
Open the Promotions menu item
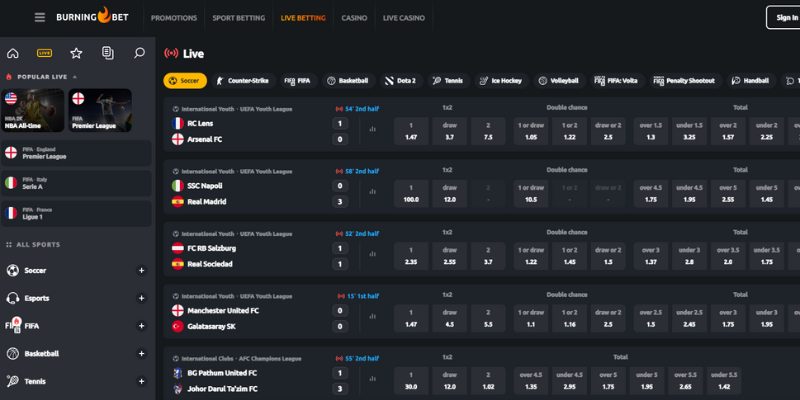173,18
